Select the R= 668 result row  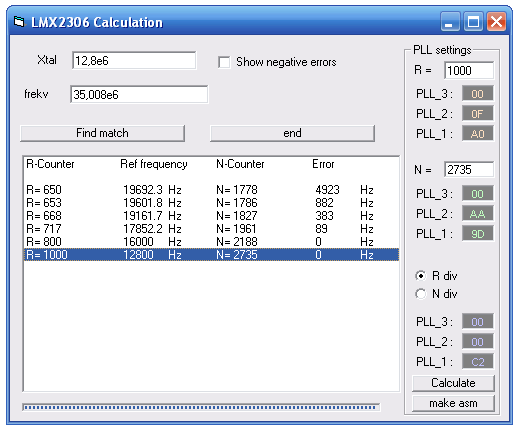(x=211, y=216)
